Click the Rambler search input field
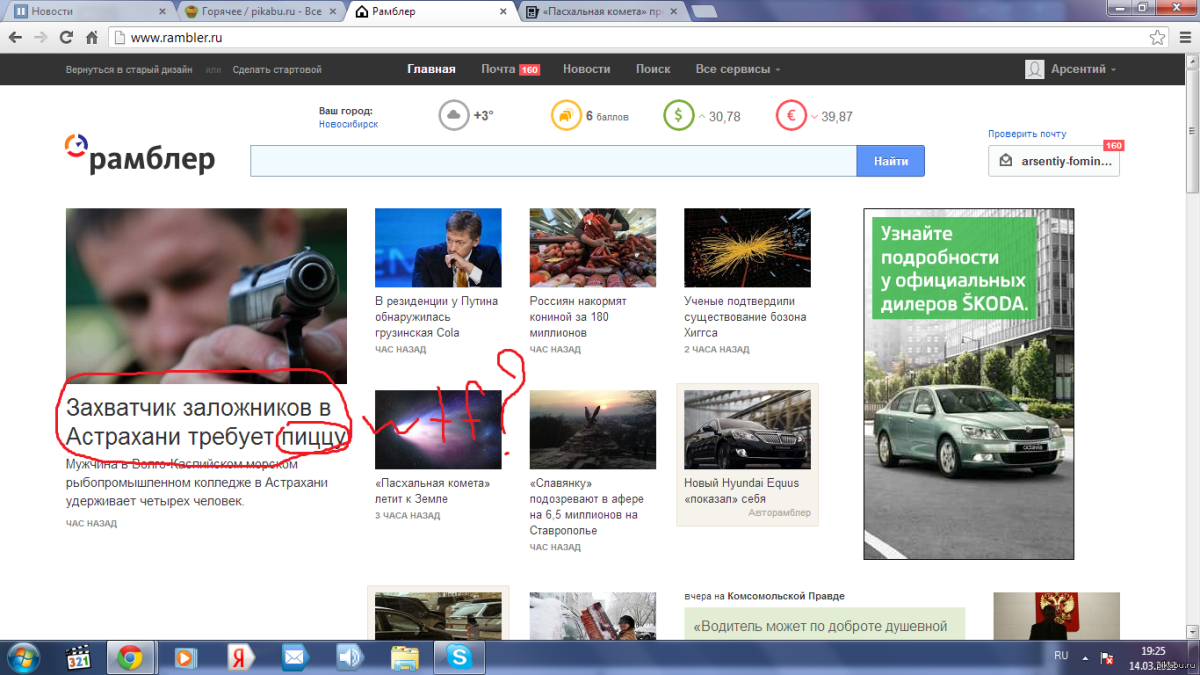Screen dimensions: 1200x675 [x=553, y=161]
